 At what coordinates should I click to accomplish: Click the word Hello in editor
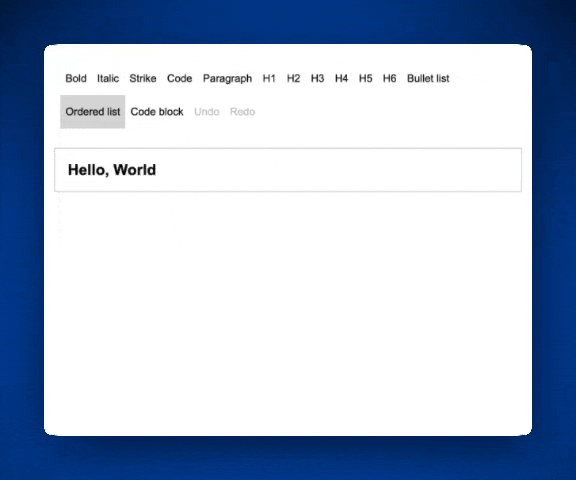click(88, 170)
